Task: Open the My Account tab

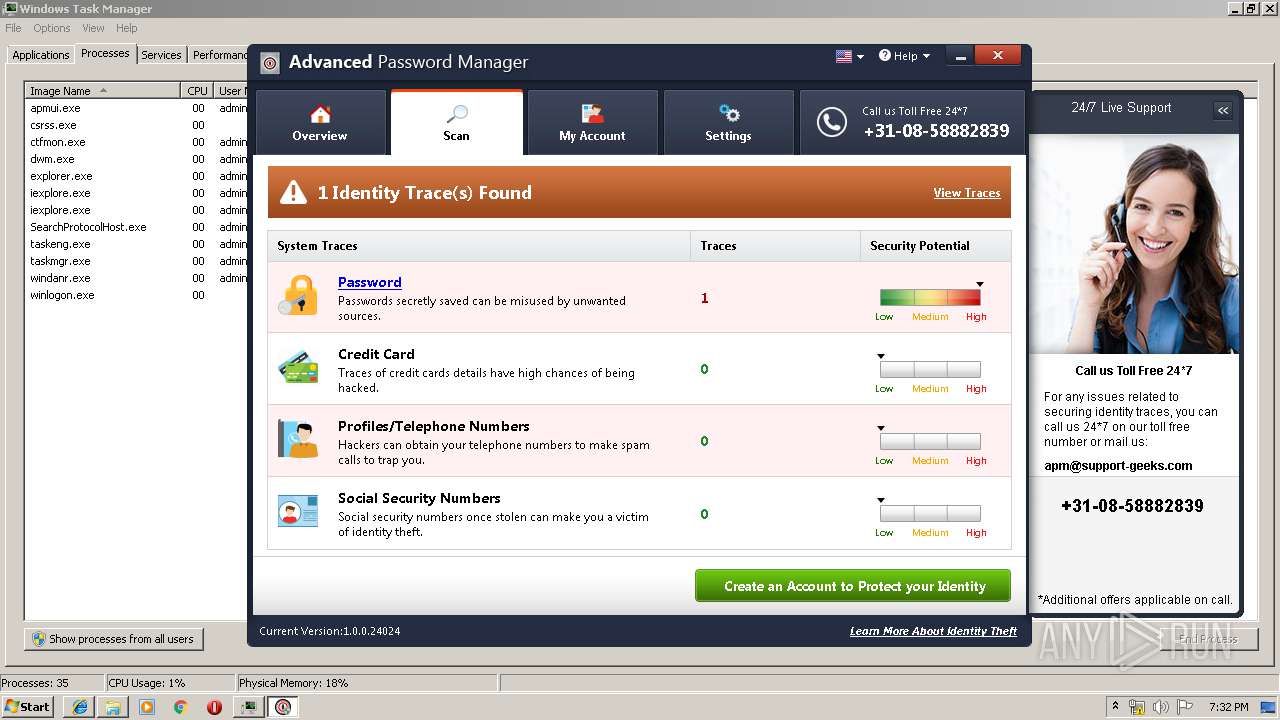Action: (592, 123)
